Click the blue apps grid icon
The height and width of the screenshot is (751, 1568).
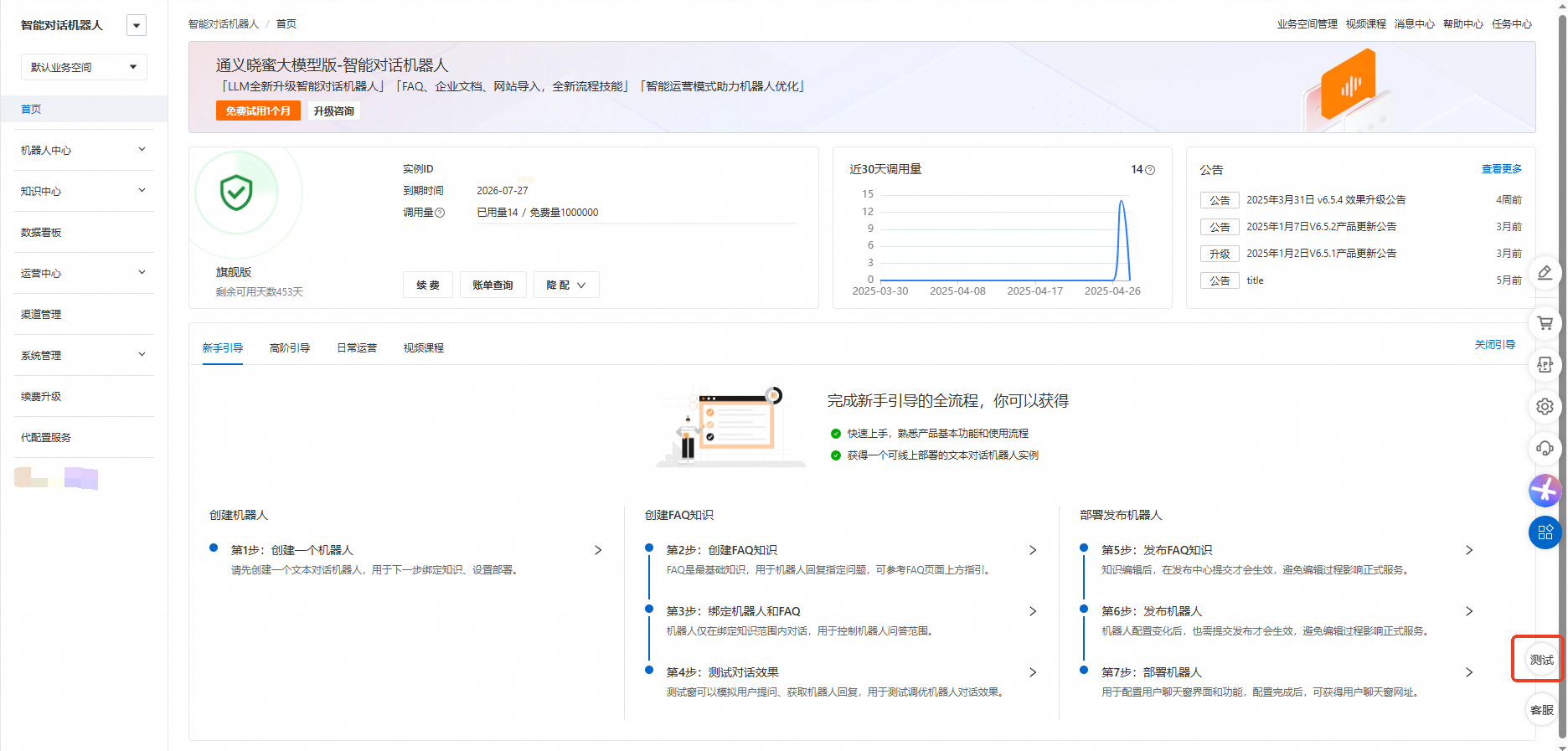1545,532
